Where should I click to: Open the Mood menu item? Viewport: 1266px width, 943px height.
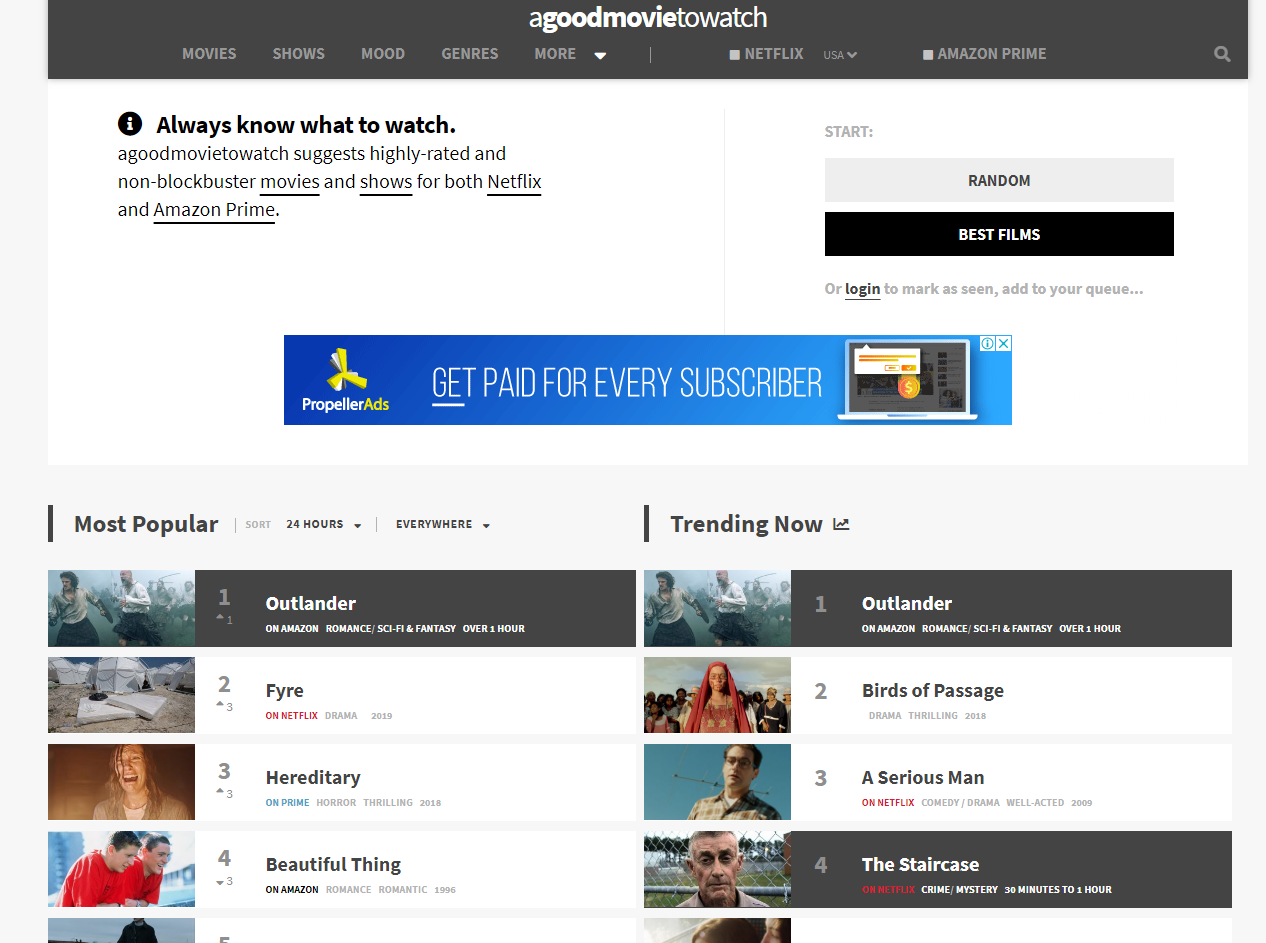tap(383, 54)
